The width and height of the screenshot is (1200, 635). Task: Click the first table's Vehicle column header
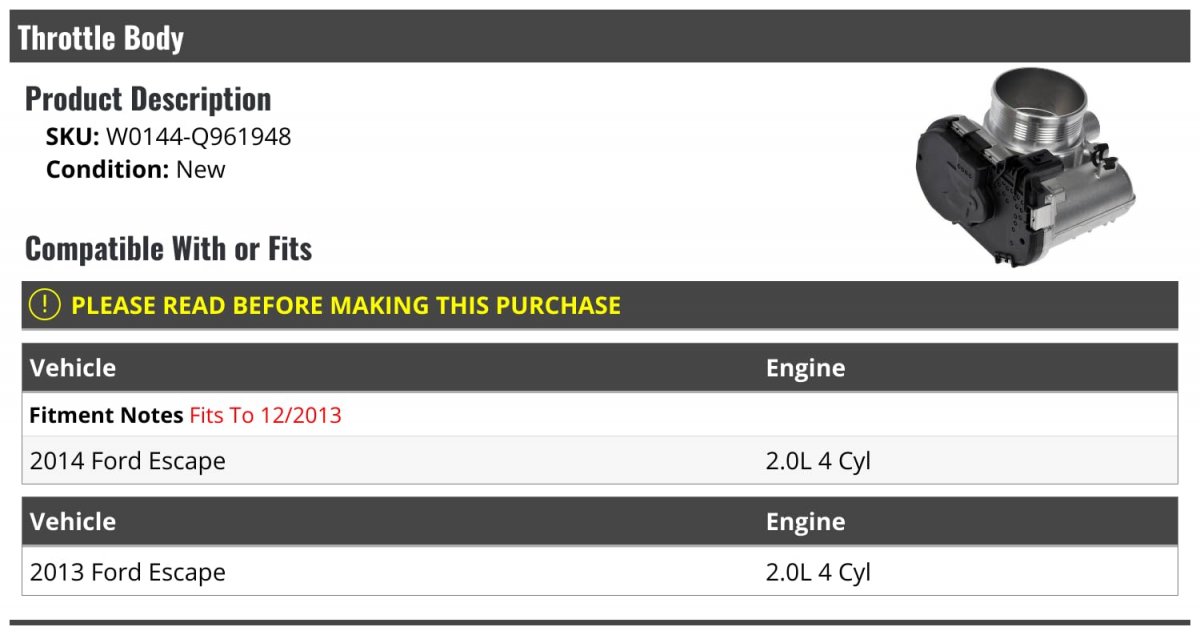[x=73, y=368]
